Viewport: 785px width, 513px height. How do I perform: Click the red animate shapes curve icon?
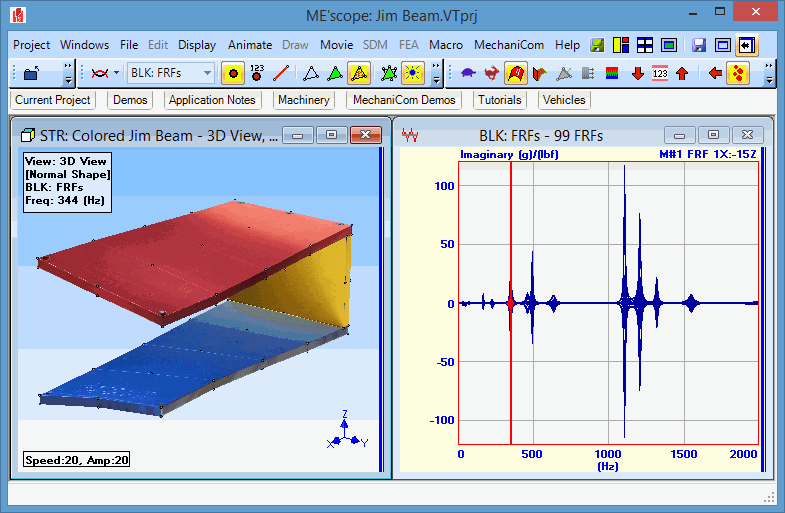(x=100, y=74)
